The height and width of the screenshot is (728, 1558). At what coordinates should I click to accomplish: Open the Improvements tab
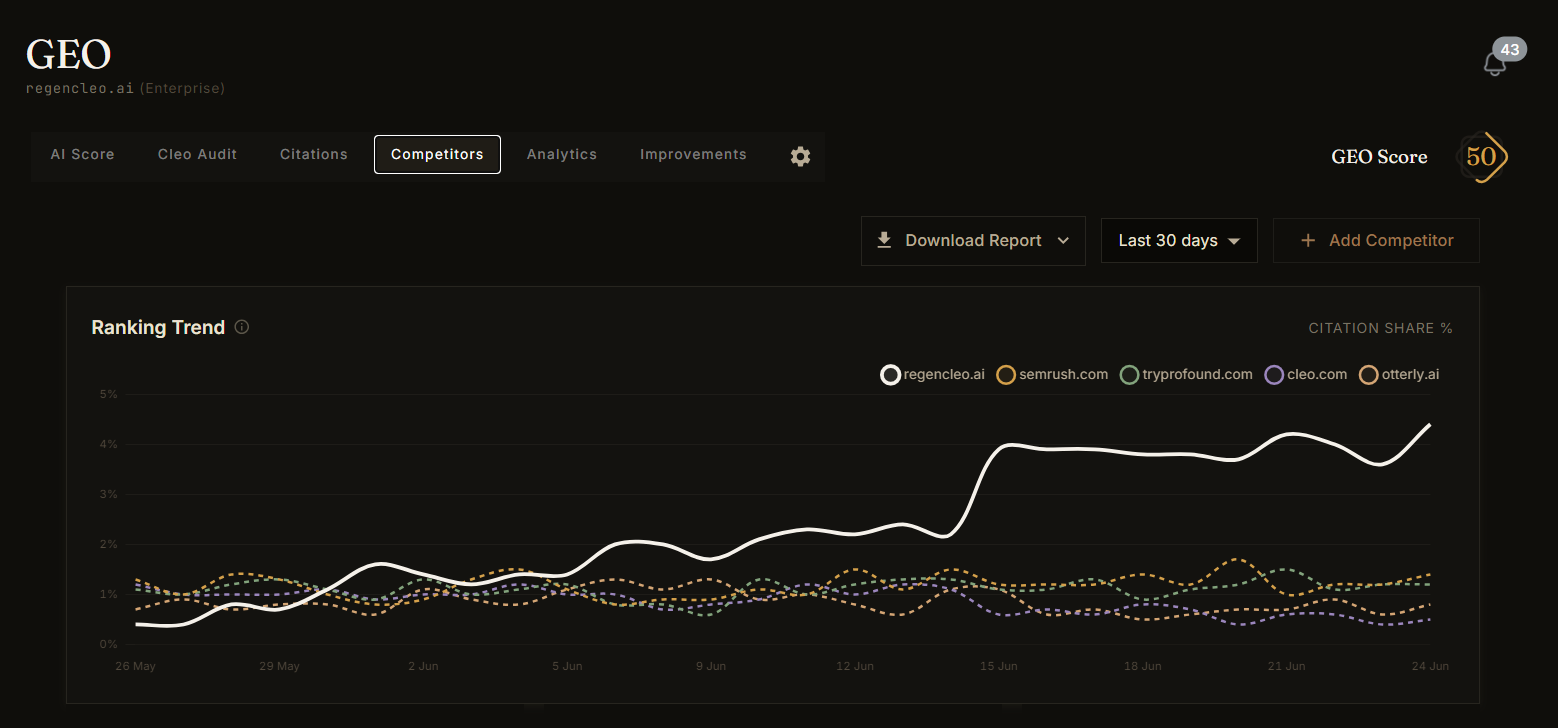[x=693, y=155]
